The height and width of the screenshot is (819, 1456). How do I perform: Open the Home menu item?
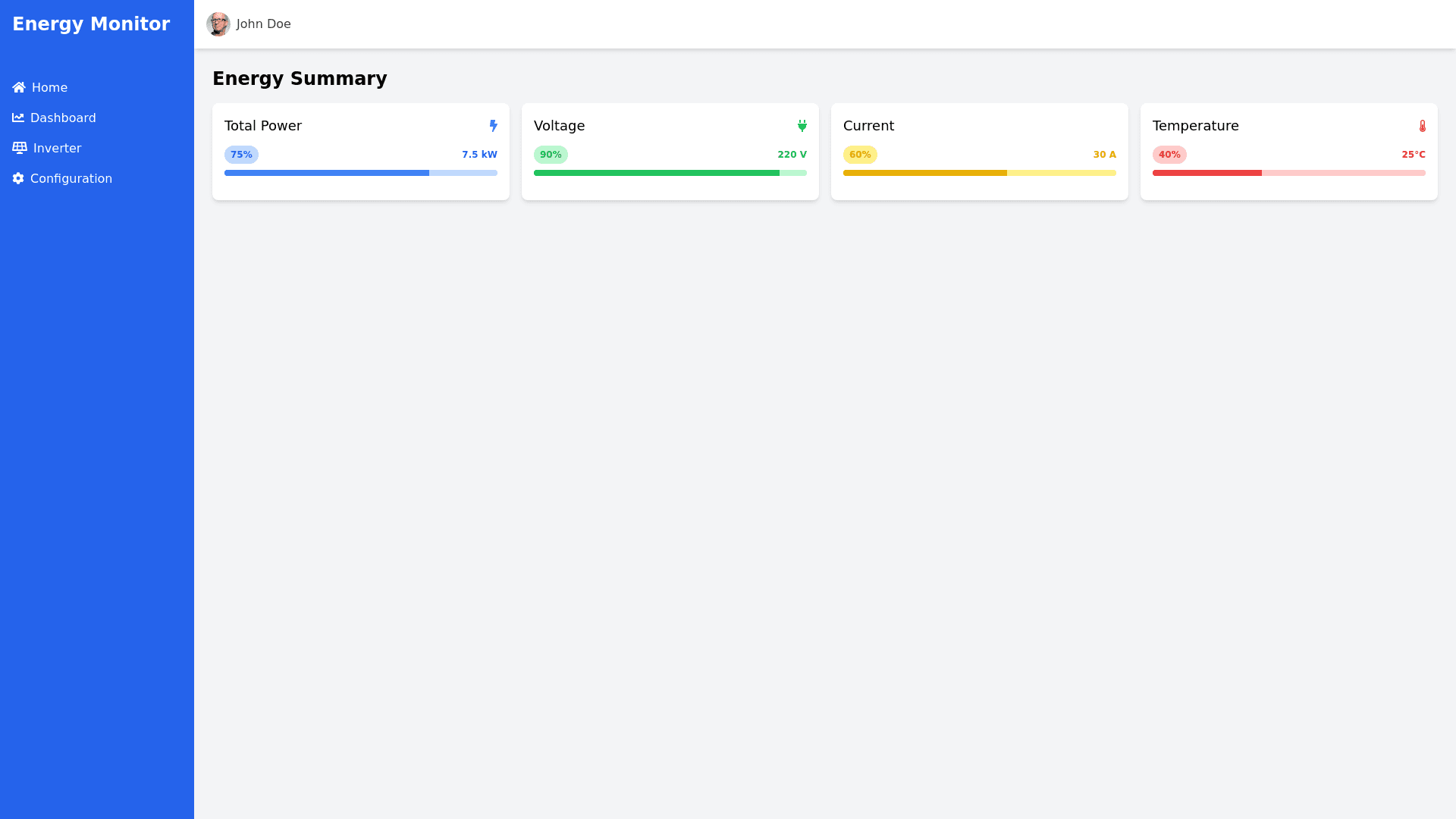coord(49,88)
